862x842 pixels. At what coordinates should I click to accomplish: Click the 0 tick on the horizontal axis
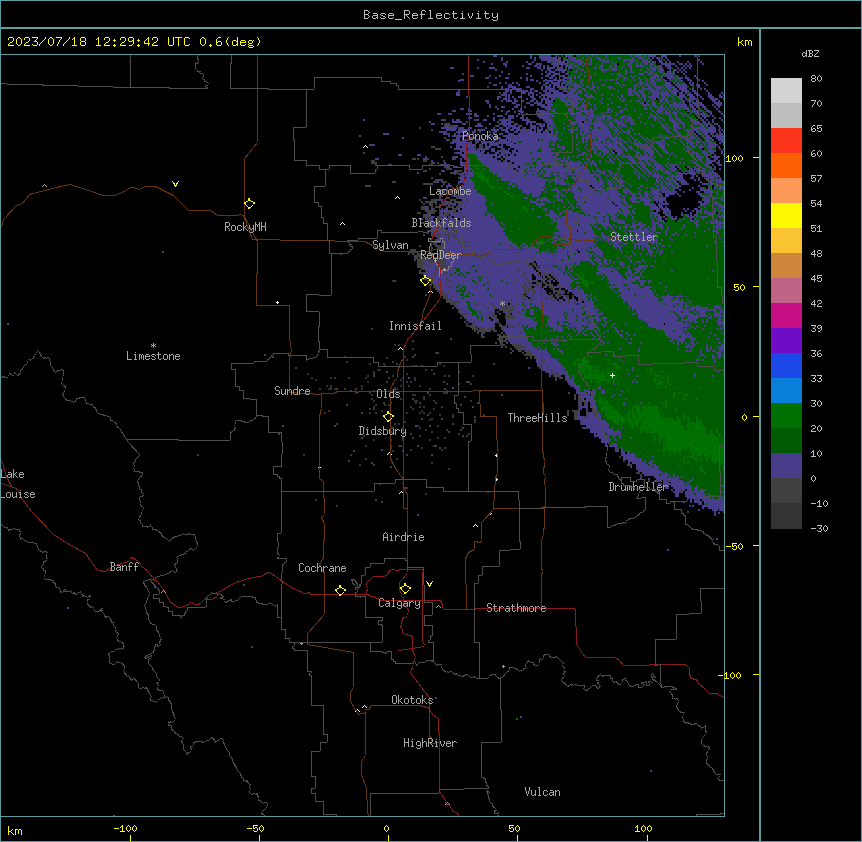coord(386,829)
